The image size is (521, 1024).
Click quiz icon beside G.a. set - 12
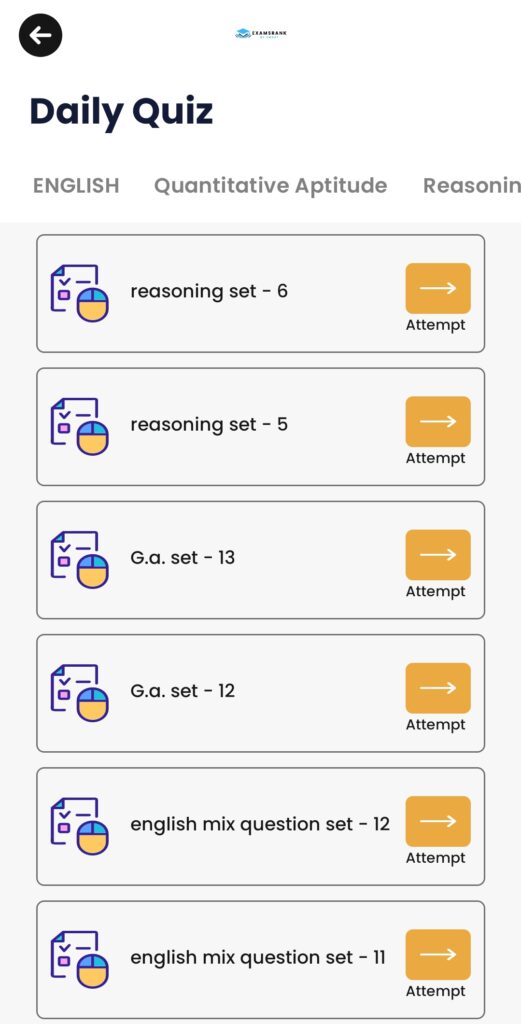point(80,693)
